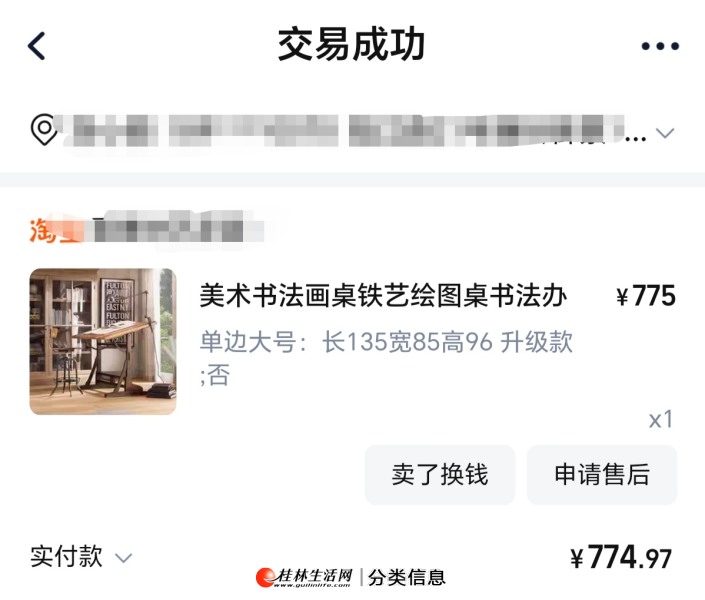The image size is (705, 600).
Task: Tap the 实付款 label
Action: [66, 556]
